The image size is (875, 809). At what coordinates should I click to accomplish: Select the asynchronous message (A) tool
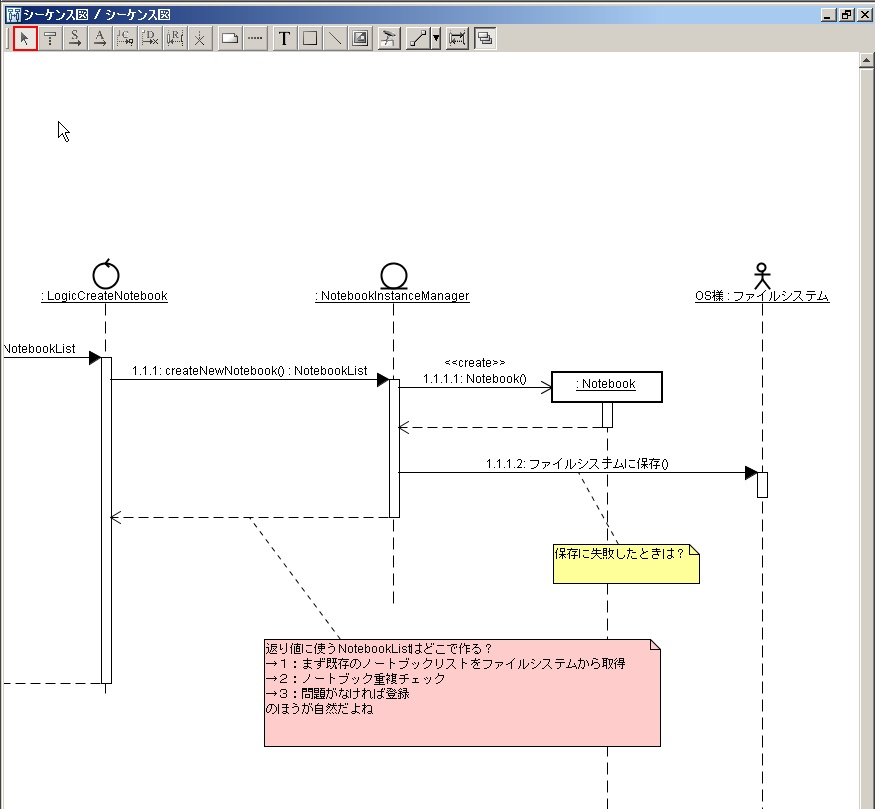click(100, 38)
